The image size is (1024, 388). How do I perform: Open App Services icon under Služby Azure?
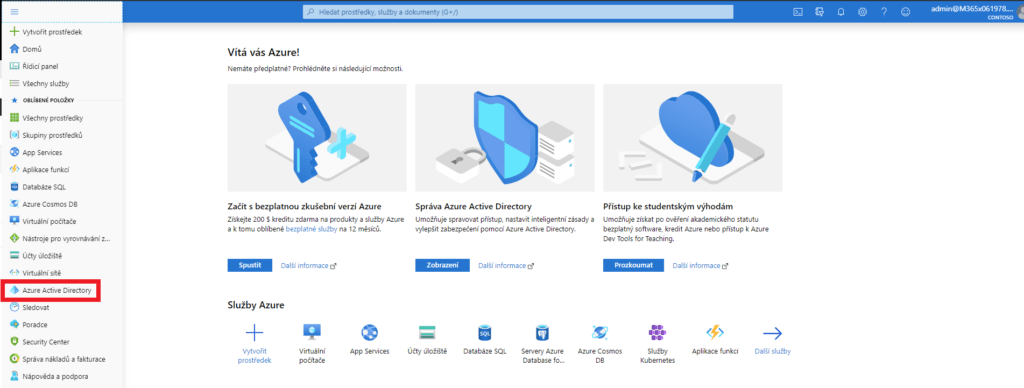coord(370,332)
